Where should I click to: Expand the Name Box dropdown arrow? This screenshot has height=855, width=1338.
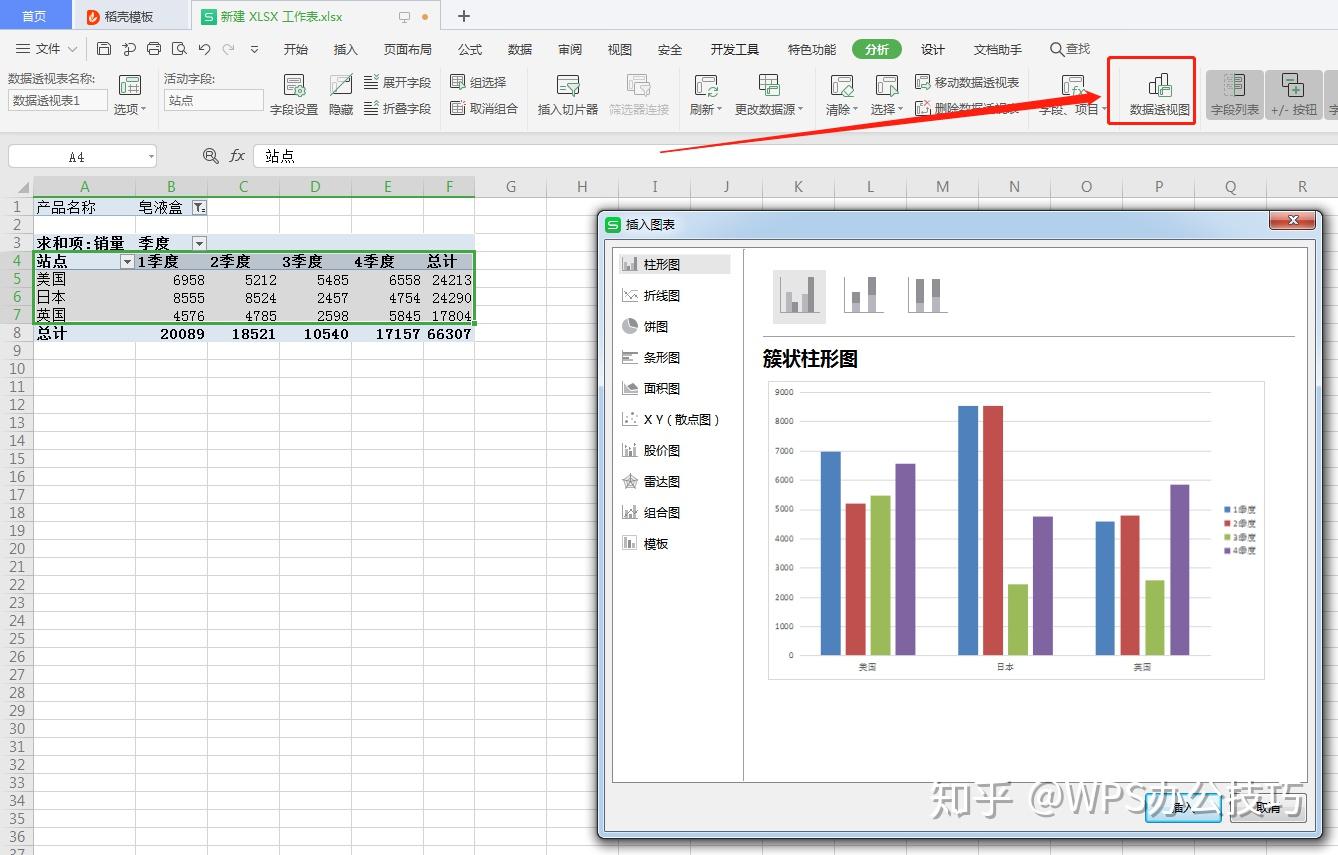[151, 156]
